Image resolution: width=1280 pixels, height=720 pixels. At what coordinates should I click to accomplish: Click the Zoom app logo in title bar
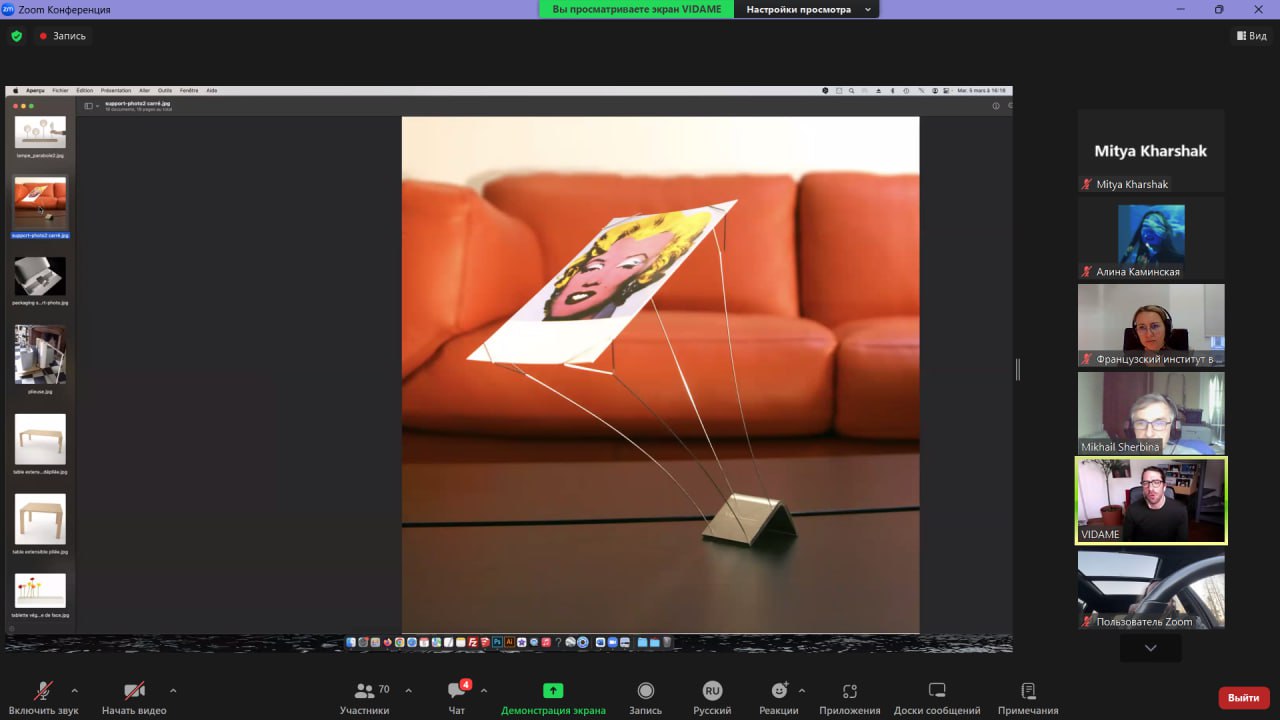(8, 9)
